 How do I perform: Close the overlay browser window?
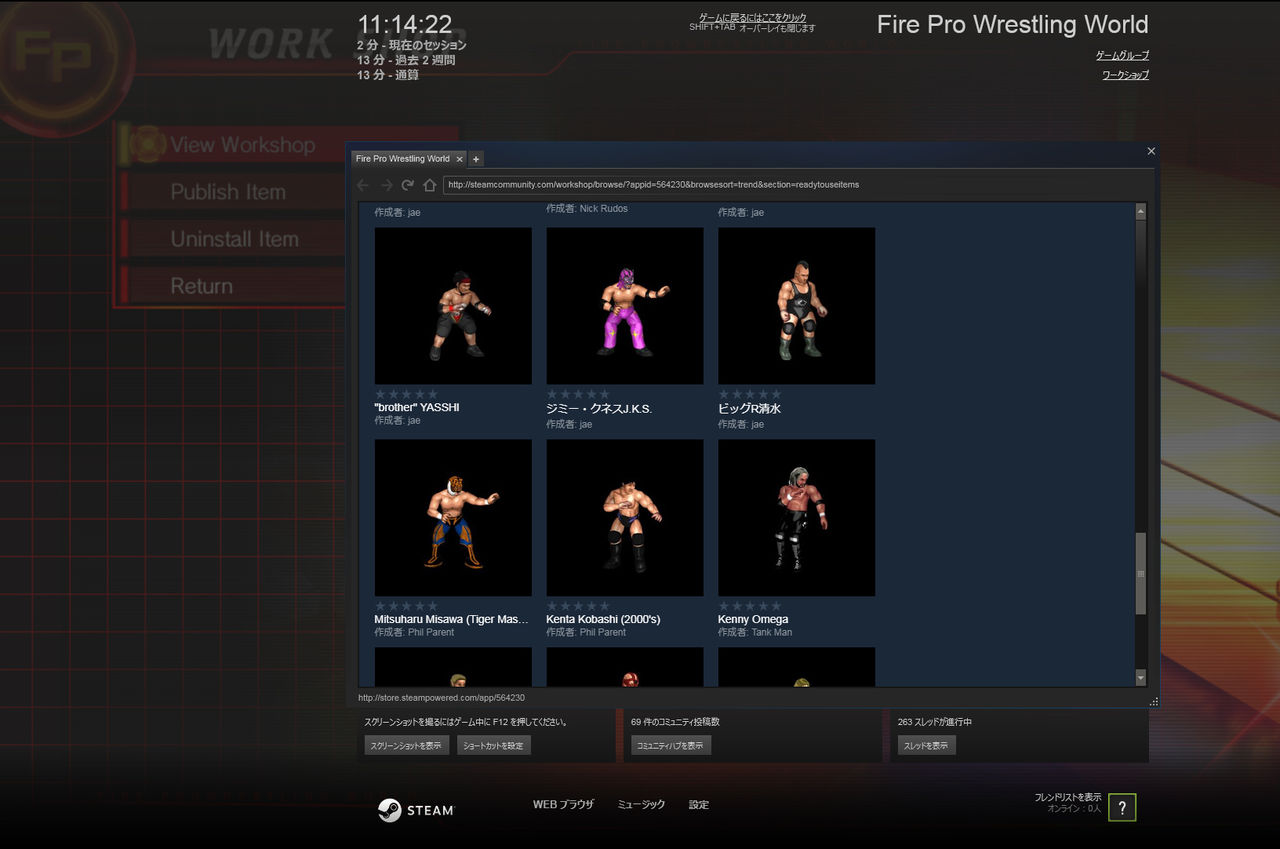[x=1151, y=151]
